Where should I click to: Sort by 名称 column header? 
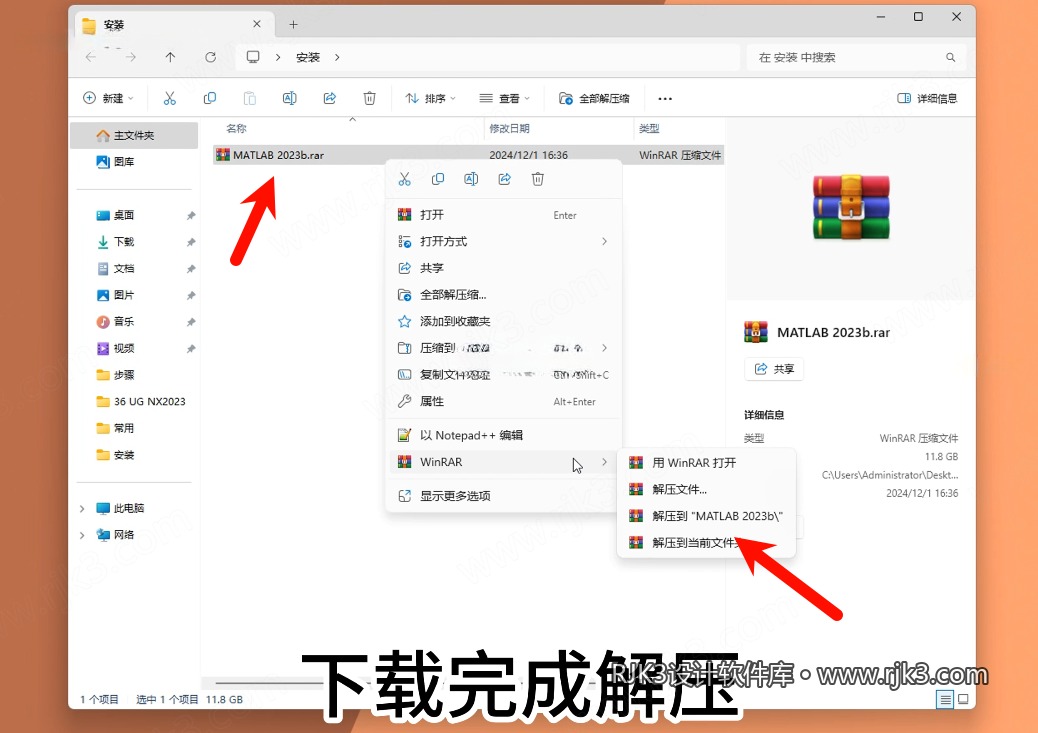click(236, 128)
